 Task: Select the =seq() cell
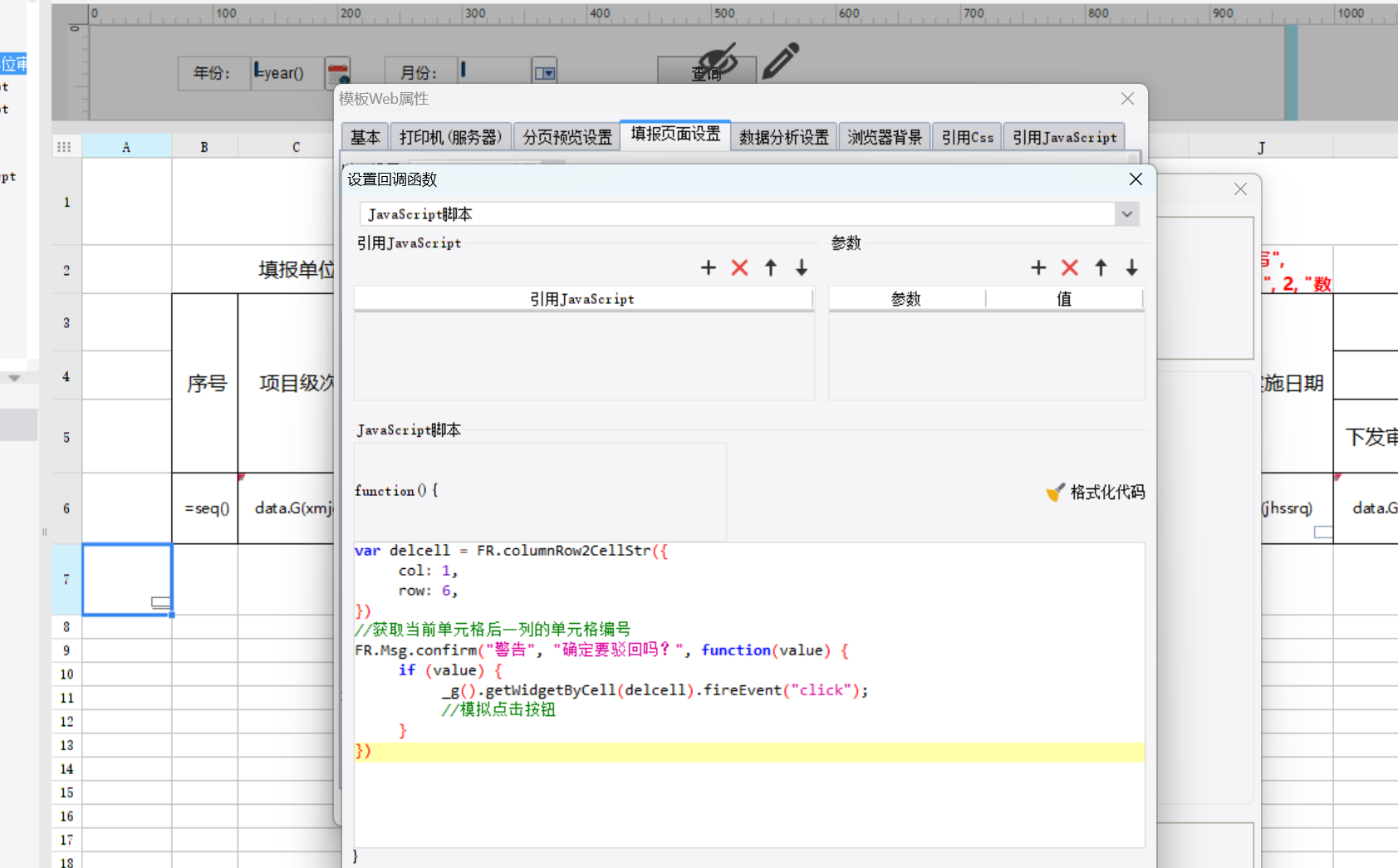pyautogui.click(x=205, y=508)
